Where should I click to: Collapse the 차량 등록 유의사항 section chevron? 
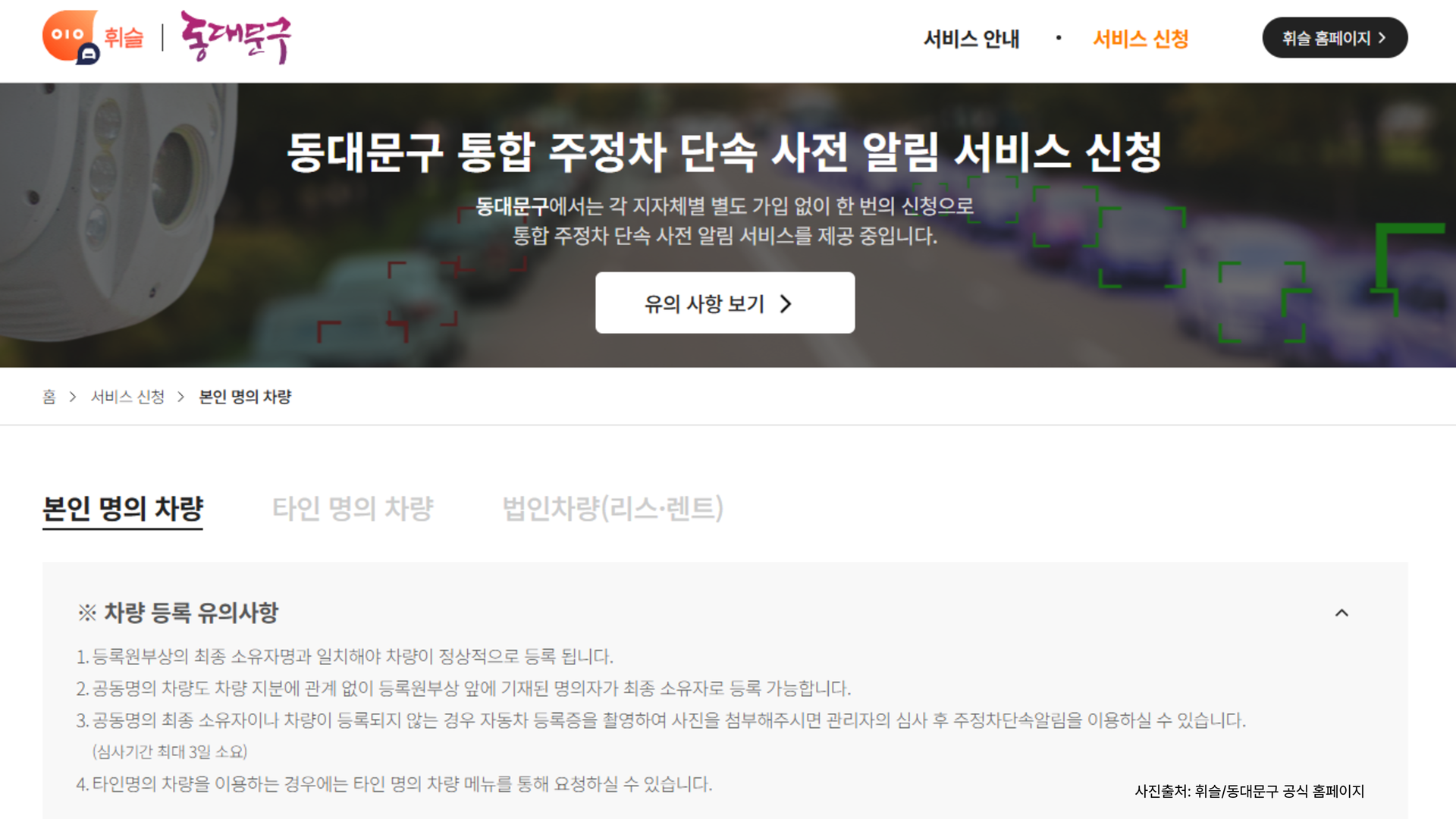coord(1341,613)
